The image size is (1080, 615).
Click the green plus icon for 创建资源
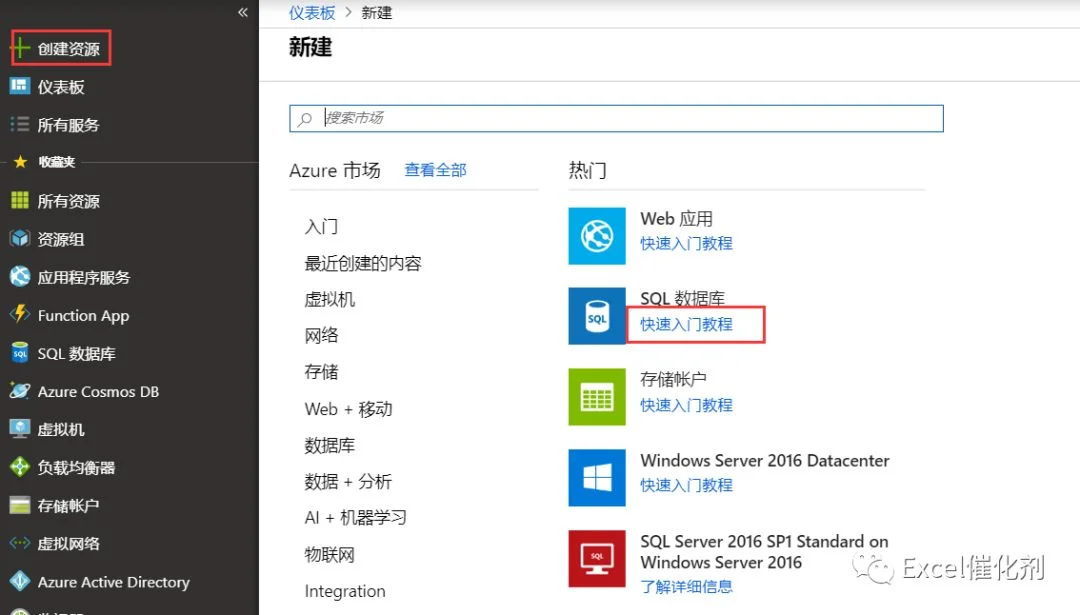21,48
